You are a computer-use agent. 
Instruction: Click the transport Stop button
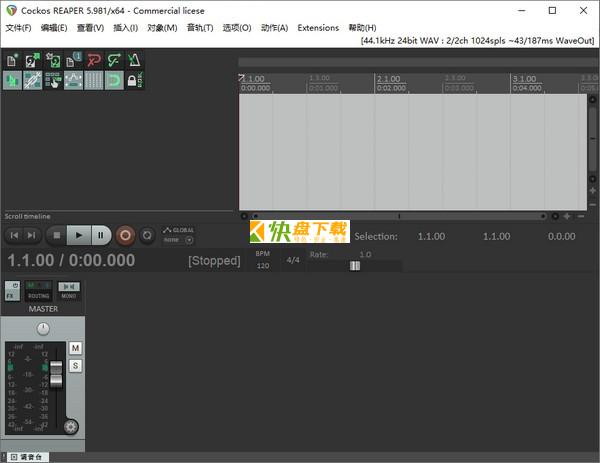57,235
